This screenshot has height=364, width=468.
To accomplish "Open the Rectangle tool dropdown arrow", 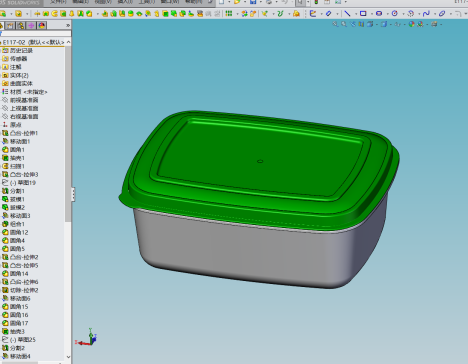I will (x=371, y=14).
